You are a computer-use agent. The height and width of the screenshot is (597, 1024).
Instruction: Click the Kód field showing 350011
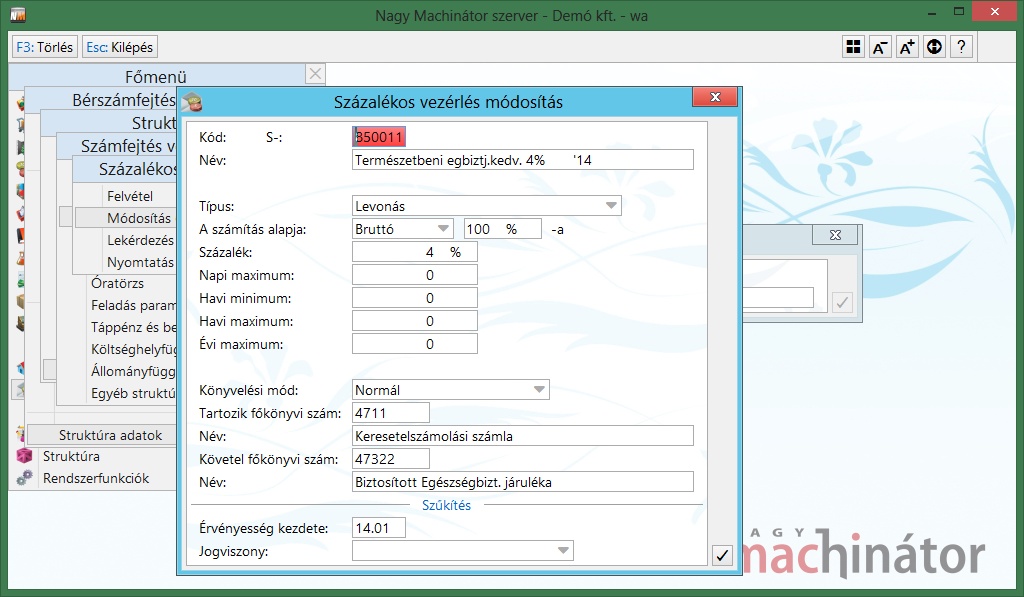pyautogui.click(x=379, y=137)
